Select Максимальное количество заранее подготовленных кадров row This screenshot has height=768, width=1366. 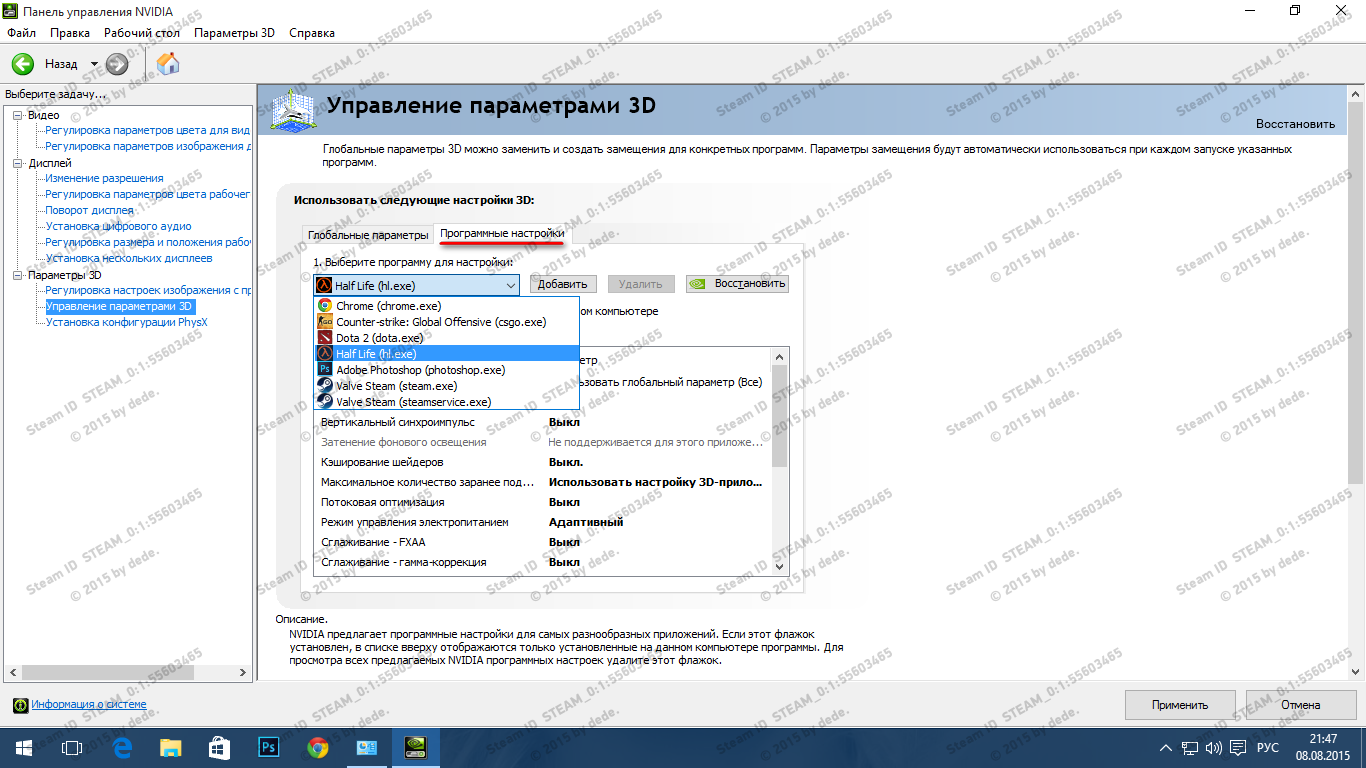point(543,482)
